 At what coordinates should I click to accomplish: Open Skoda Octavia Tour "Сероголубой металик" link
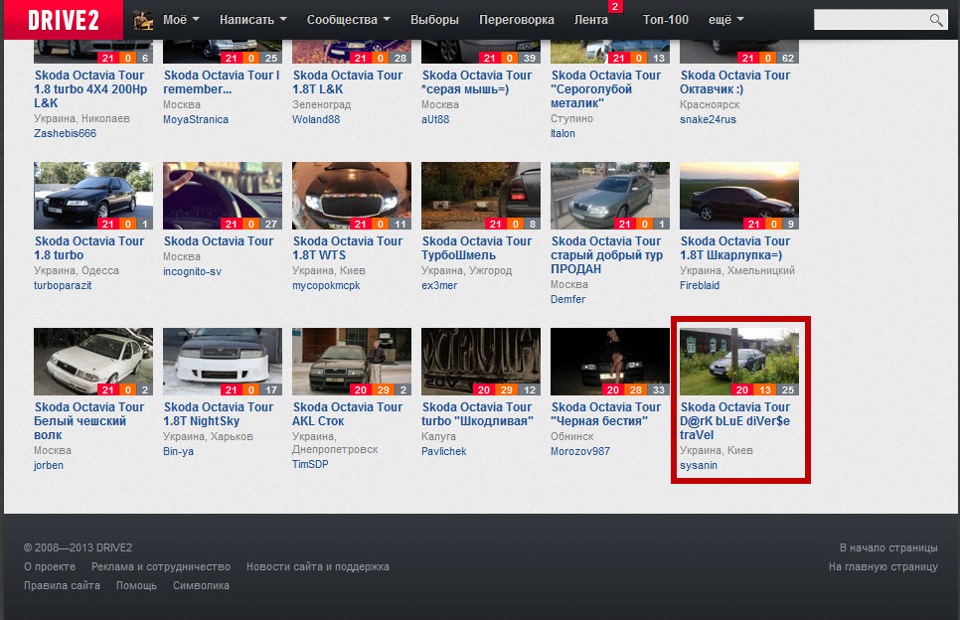point(606,89)
